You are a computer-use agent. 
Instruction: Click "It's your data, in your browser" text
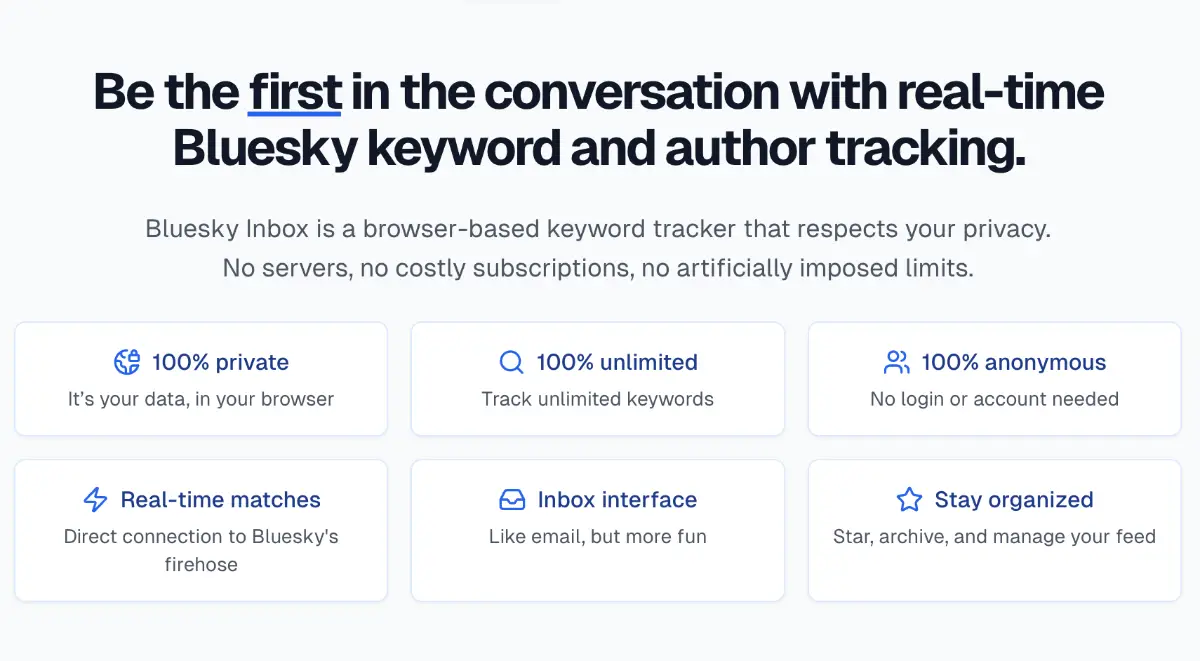tap(201, 399)
